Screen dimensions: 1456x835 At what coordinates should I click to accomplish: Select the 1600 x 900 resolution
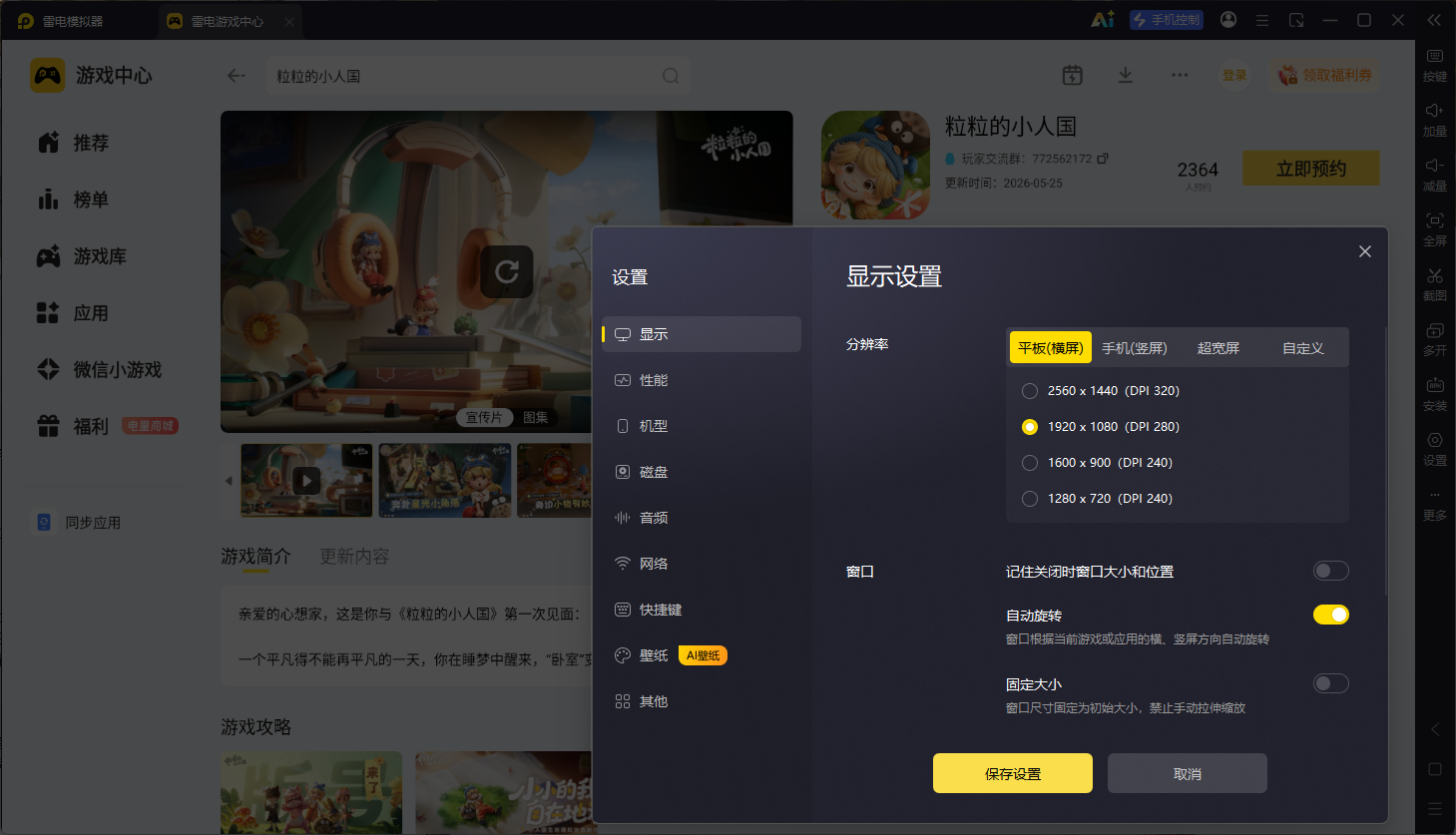click(1030, 463)
